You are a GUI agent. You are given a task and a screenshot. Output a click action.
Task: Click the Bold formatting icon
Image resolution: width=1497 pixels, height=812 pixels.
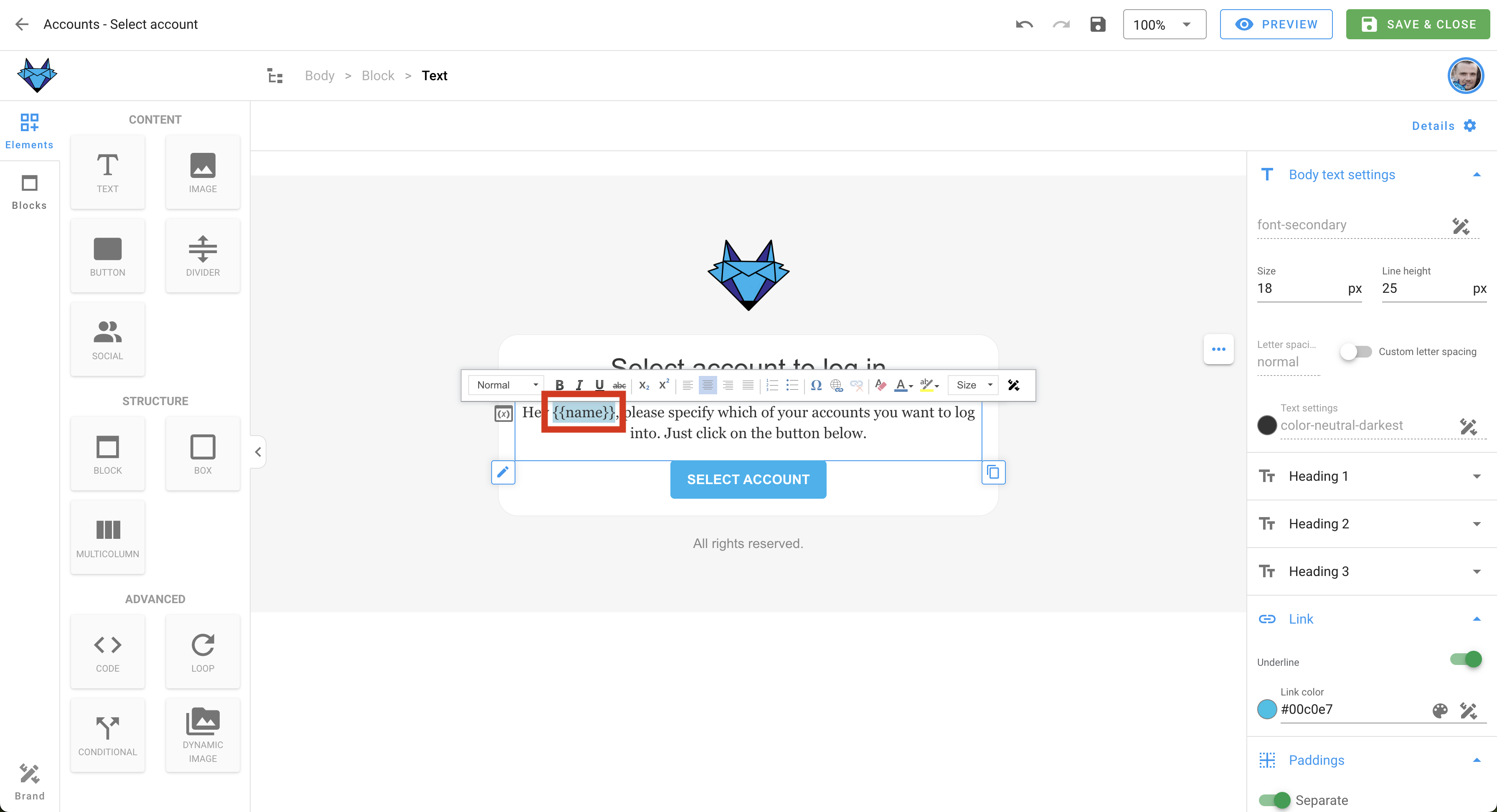coord(558,385)
